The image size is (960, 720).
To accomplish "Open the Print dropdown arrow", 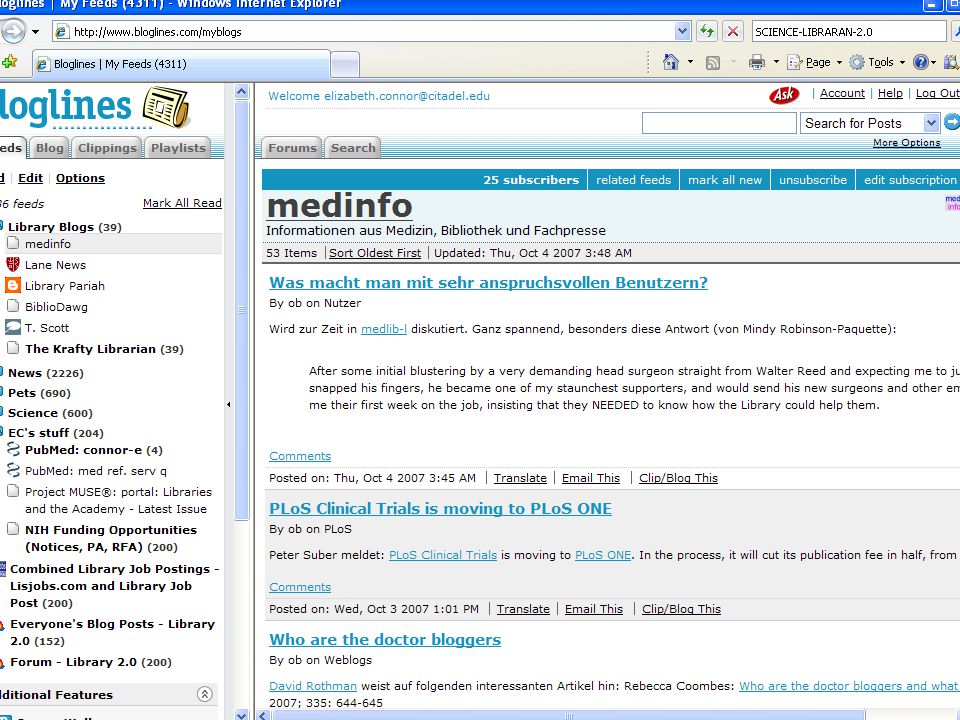I will [776, 62].
